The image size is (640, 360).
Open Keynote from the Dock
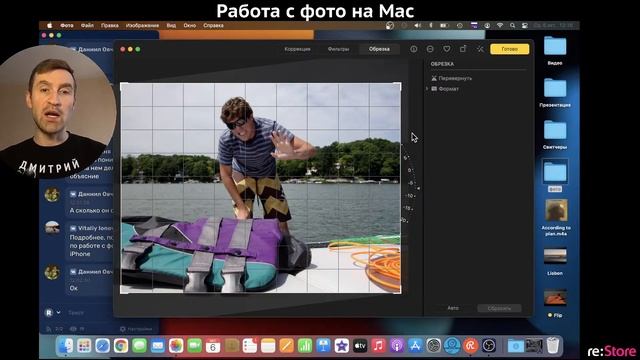(x=323, y=346)
